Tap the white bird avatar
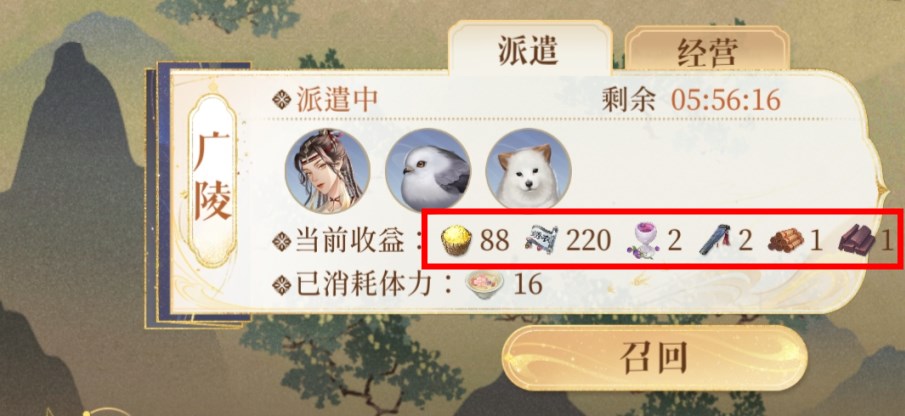Image resolution: width=905 pixels, height=416 pixels. click(x=428, y=171)
